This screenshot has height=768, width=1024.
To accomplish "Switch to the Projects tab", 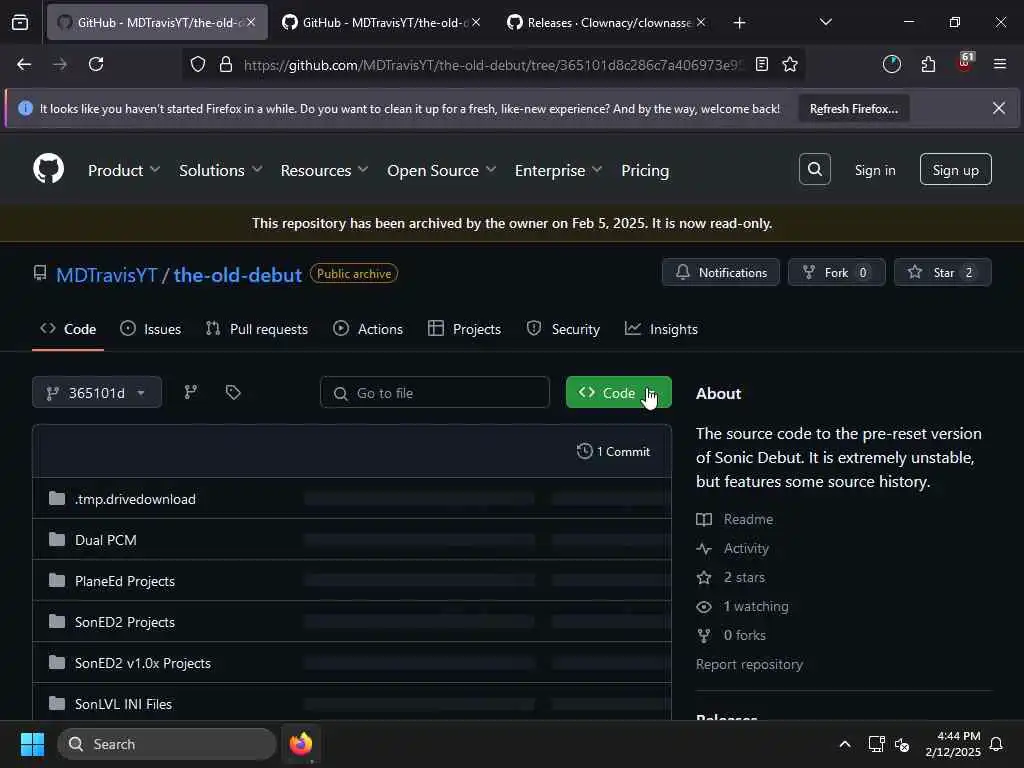I will tap(464, 329).
